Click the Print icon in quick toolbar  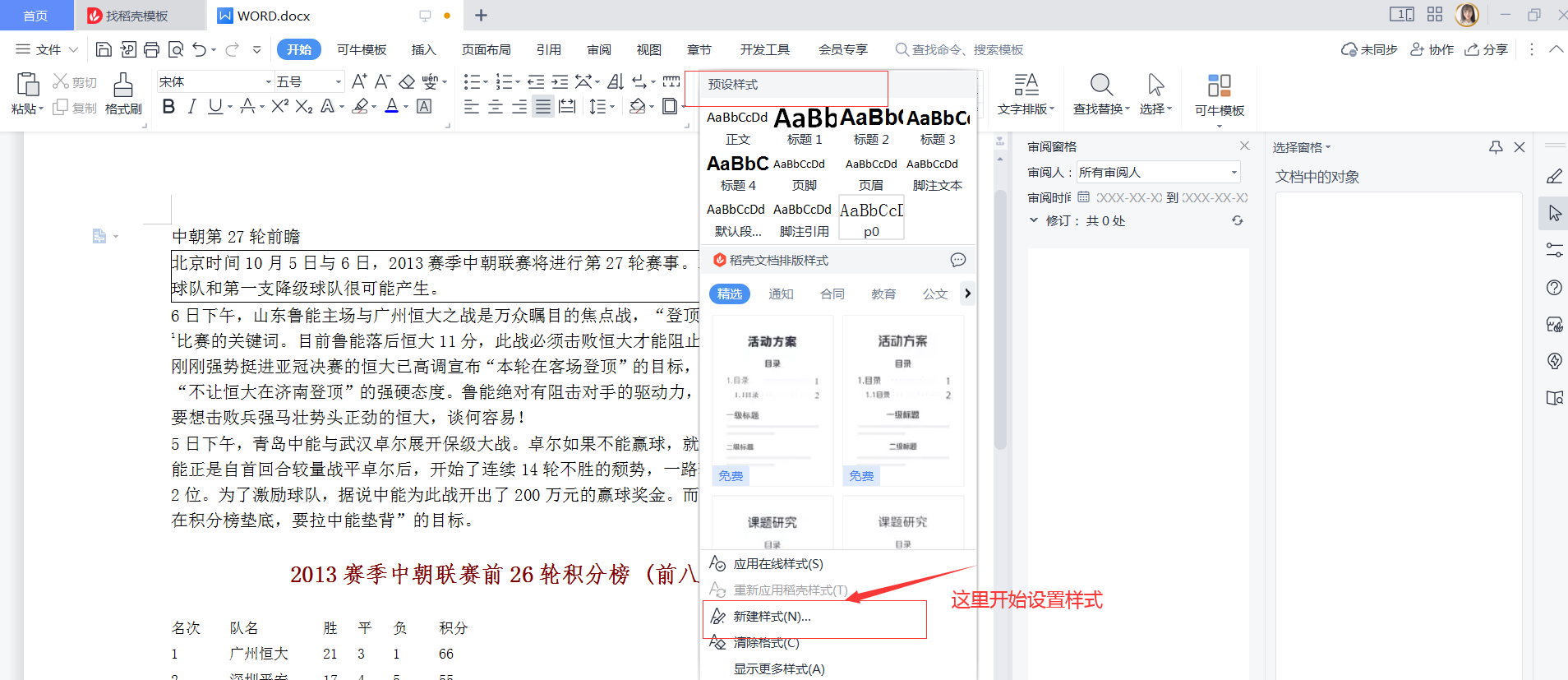pos(151,49)
